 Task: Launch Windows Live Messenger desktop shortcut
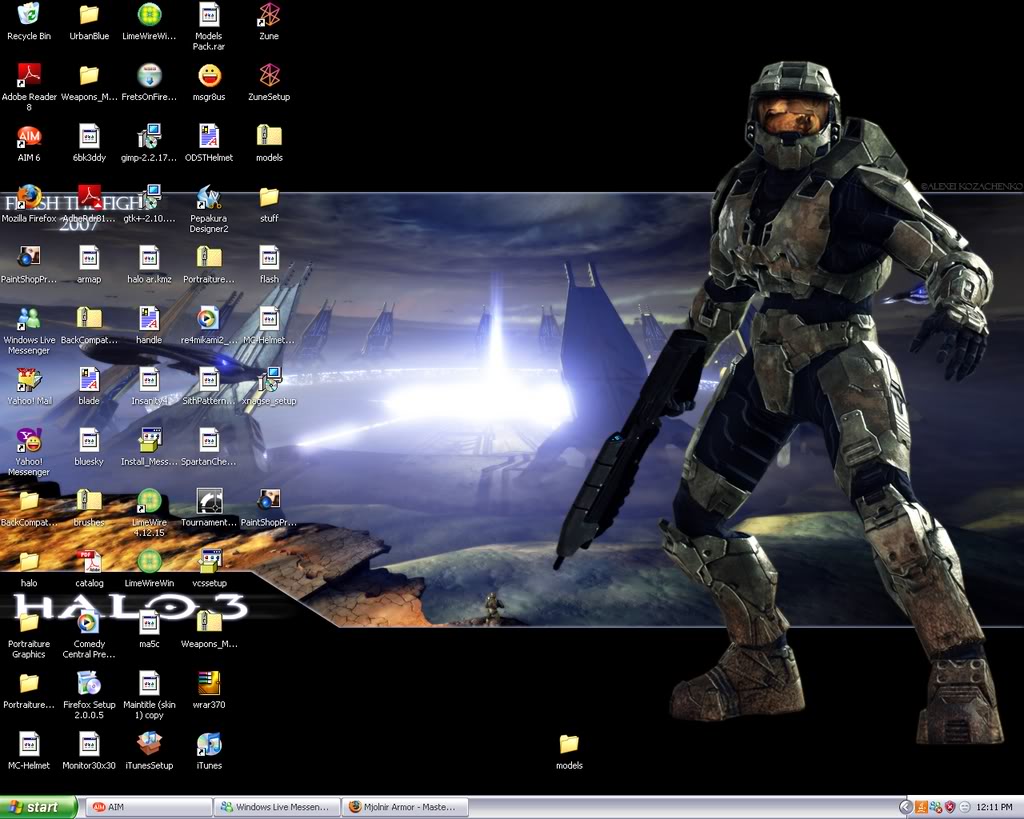tap(29, 319)
